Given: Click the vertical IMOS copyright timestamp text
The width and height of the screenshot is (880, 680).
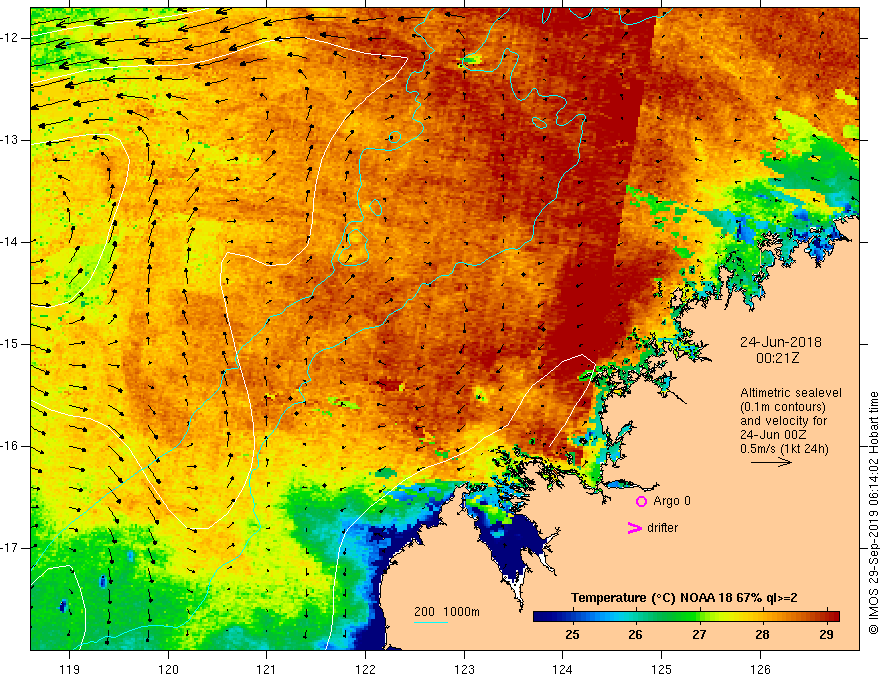Looking at the screenshot, I should (873, 513).
